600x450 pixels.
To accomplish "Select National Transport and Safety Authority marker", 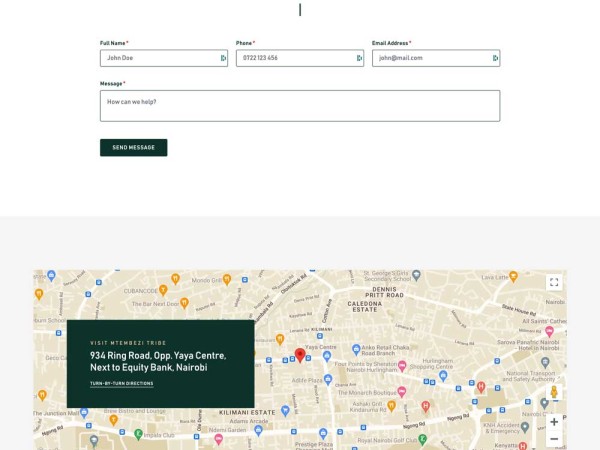I will [x=545, y=362].
